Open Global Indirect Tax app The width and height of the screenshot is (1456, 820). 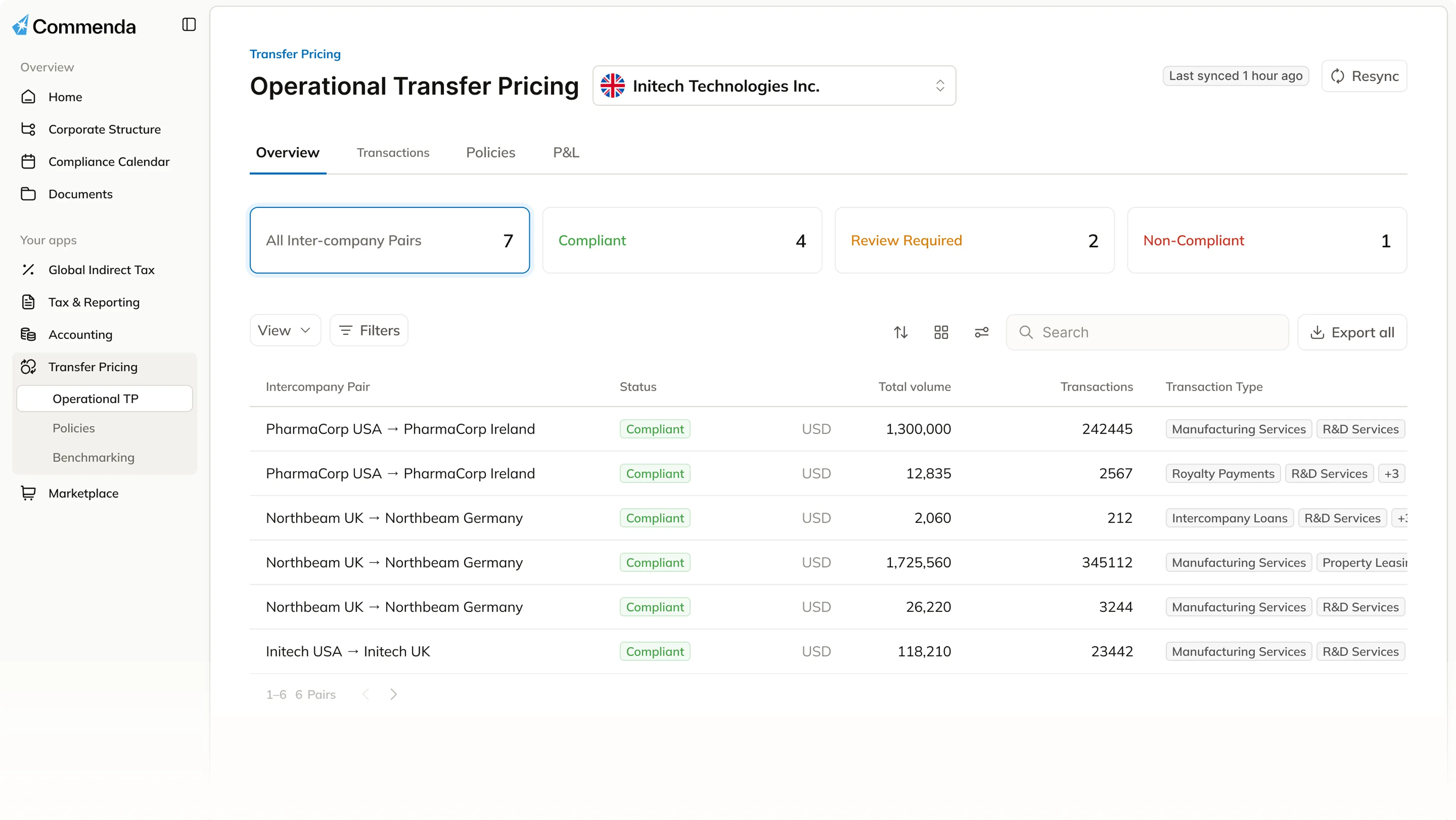101,270
